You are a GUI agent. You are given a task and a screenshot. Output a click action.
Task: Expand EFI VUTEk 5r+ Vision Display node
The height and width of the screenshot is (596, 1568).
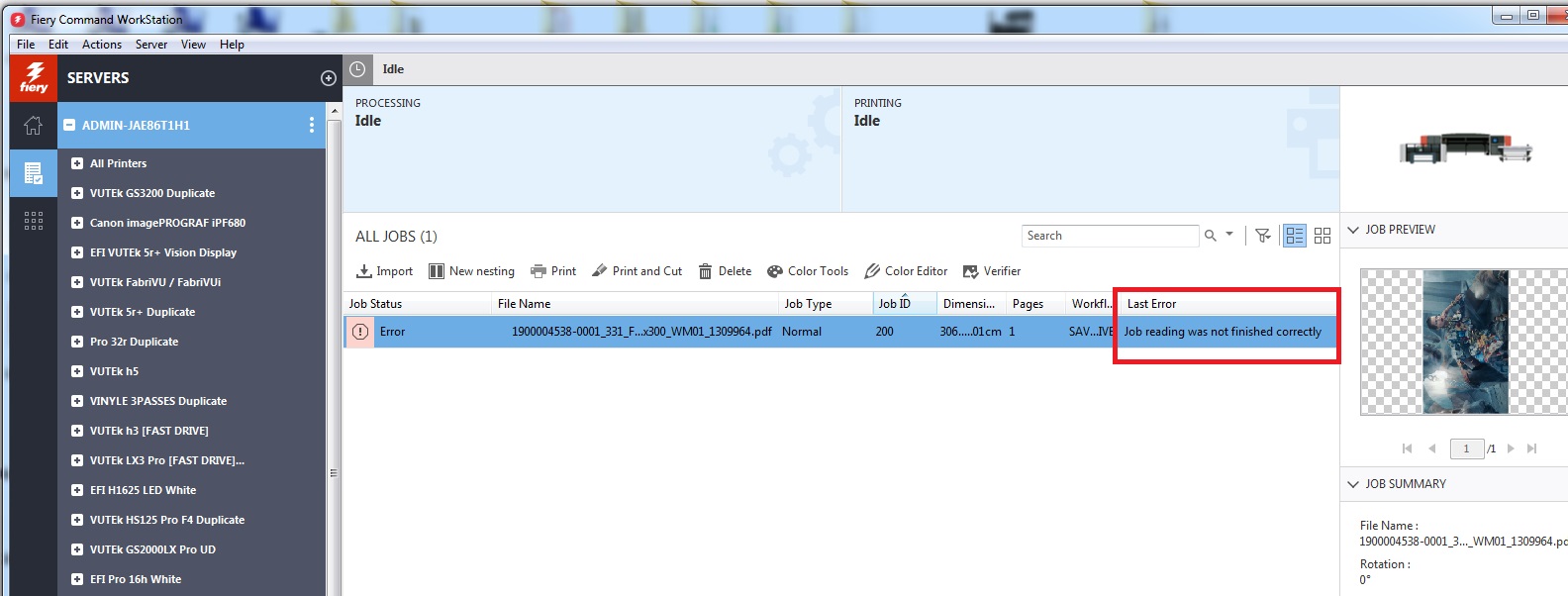(x=77, y=252)
